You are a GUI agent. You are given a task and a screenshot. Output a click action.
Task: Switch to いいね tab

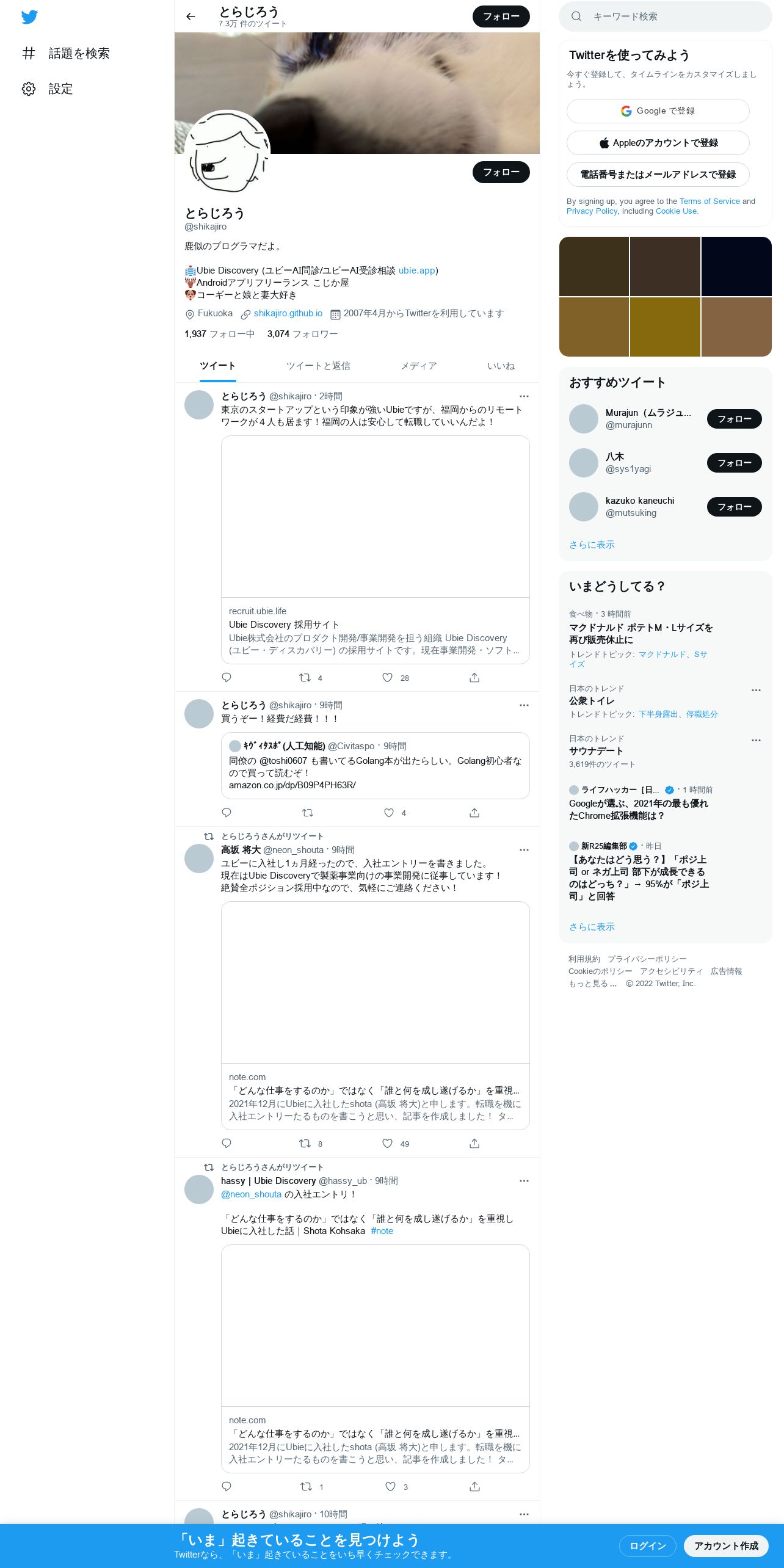pyautogui.click(x=501, y=366)
